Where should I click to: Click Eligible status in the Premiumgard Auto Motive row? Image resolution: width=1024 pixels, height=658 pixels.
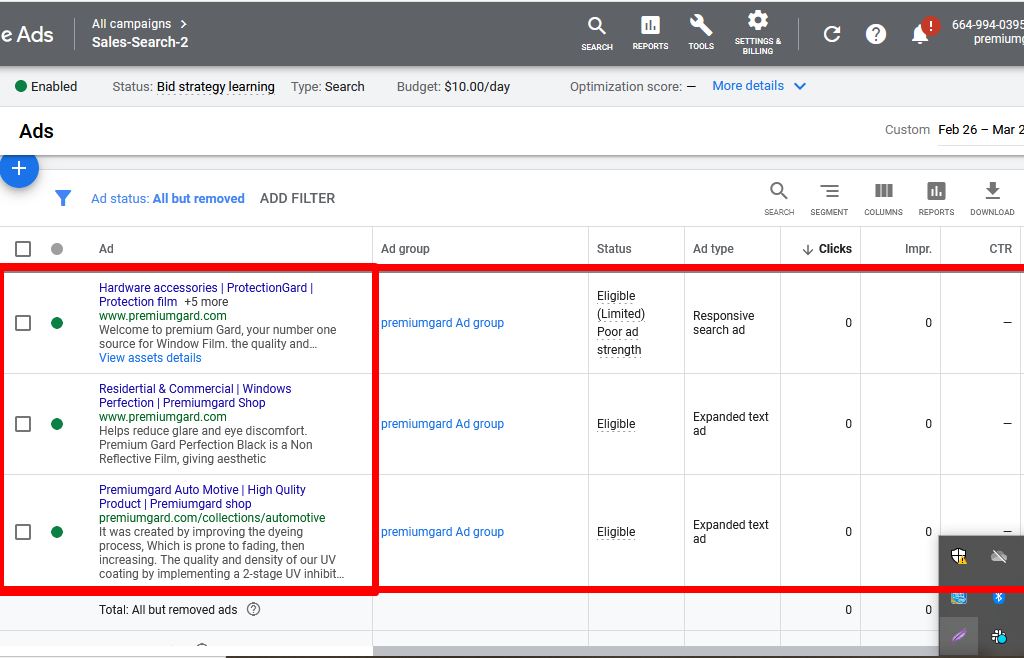(616, 531)
